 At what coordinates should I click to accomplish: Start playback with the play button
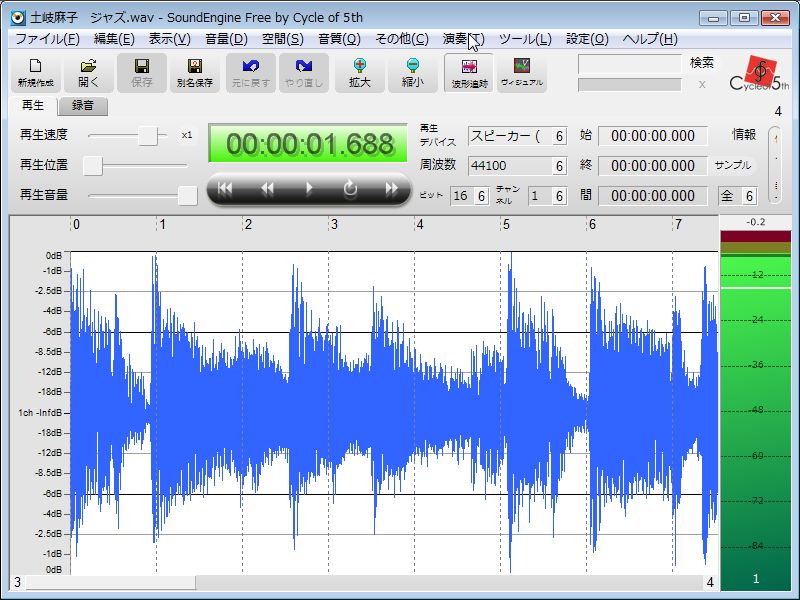[x=309, y=189]
